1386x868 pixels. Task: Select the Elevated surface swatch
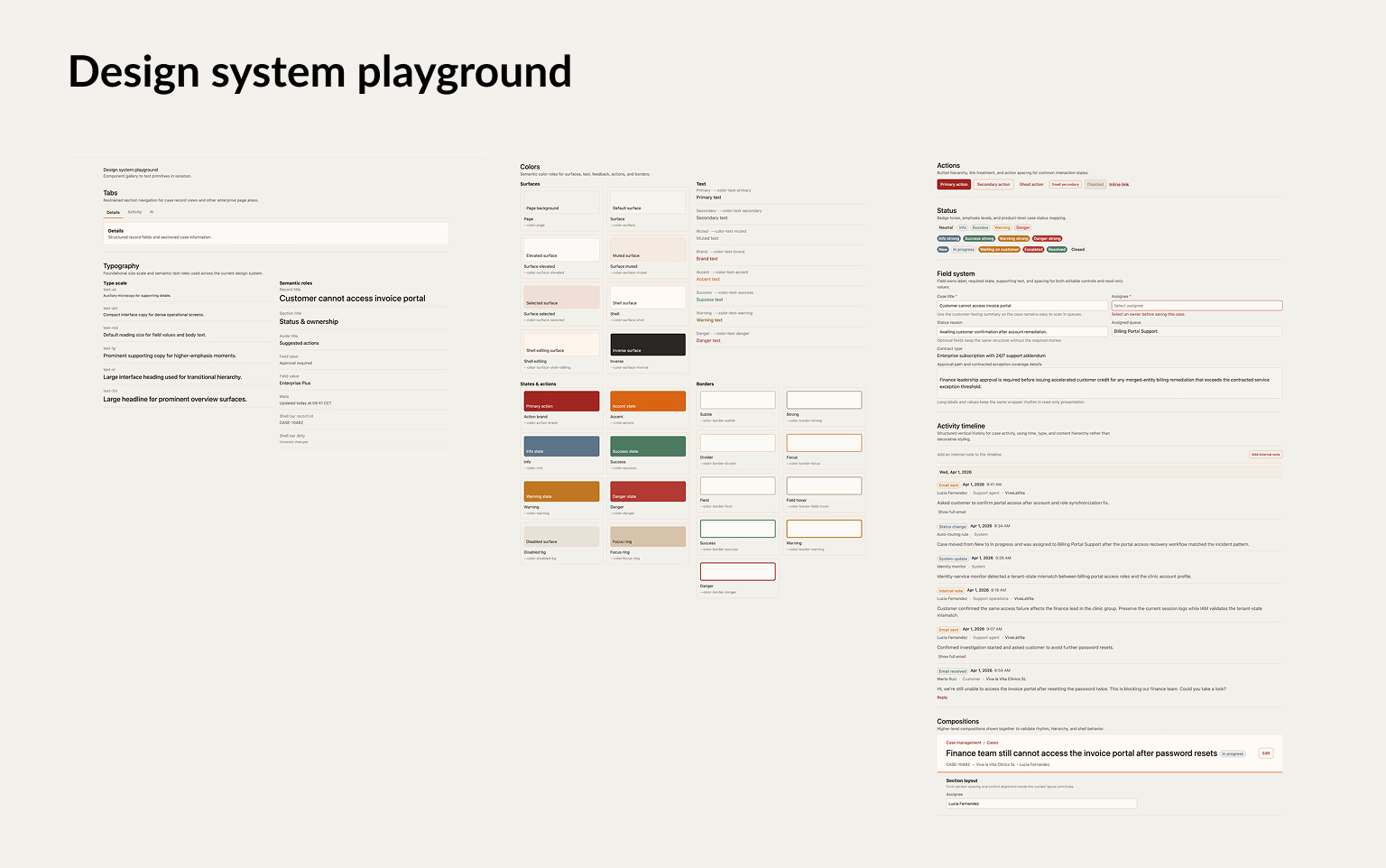[x=561, y=249]
